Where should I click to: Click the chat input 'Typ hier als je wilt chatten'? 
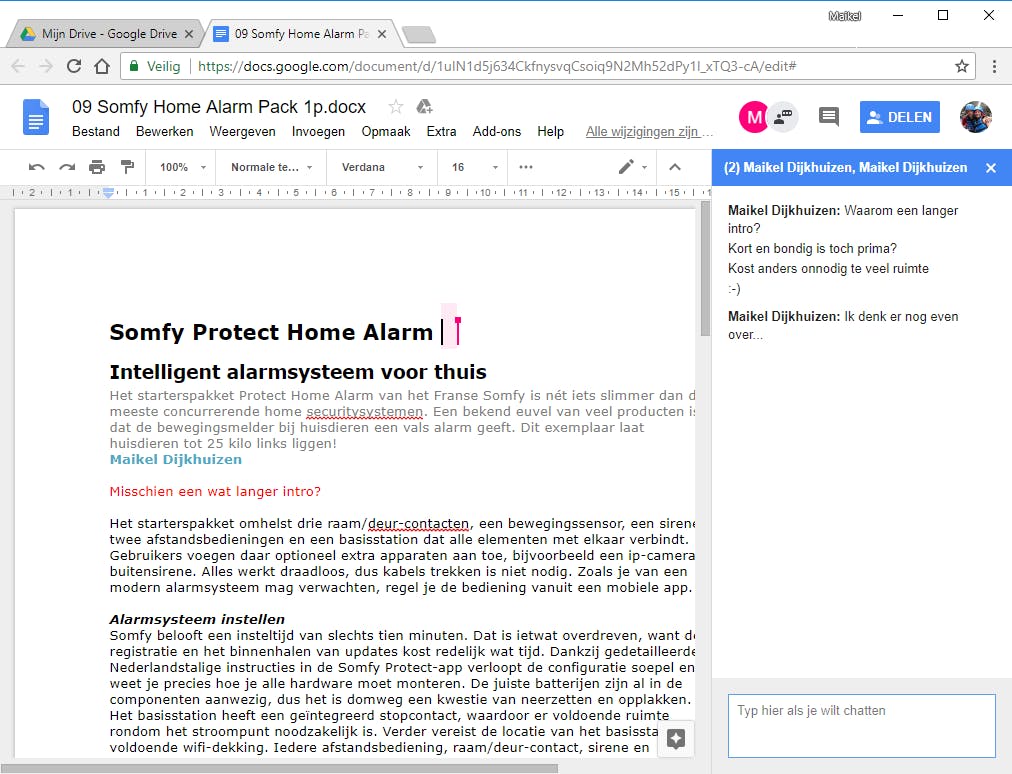(x=862, y=726)
